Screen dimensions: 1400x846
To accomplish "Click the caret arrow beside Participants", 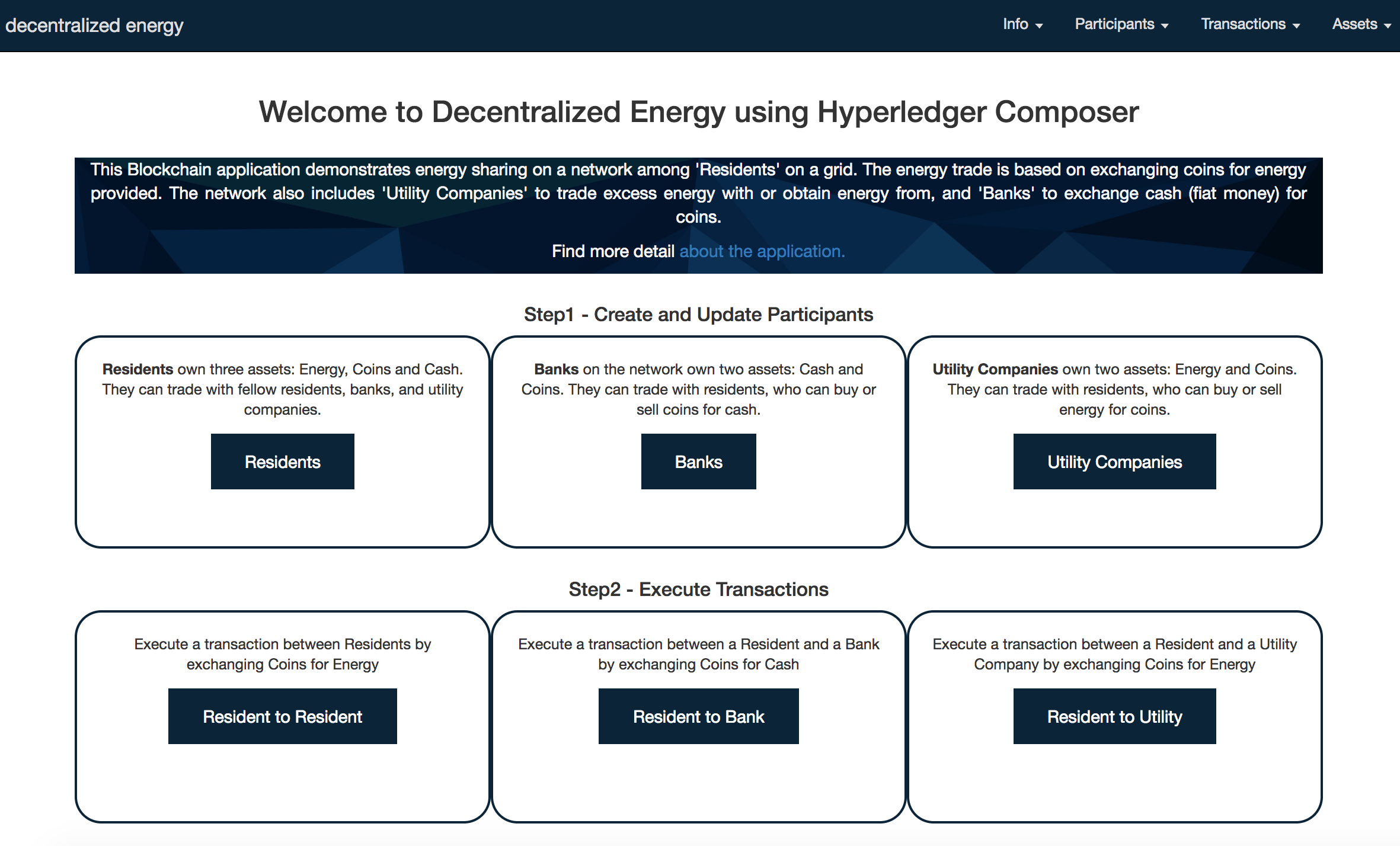I will (x=1165, y=26).
